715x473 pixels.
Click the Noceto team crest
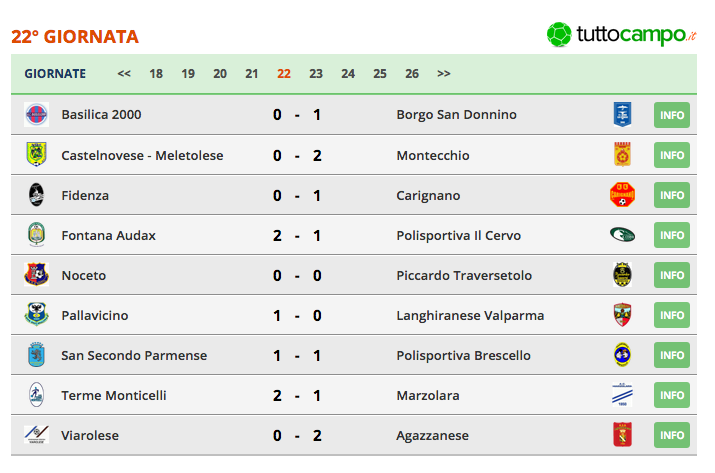(x=36, y=275)
